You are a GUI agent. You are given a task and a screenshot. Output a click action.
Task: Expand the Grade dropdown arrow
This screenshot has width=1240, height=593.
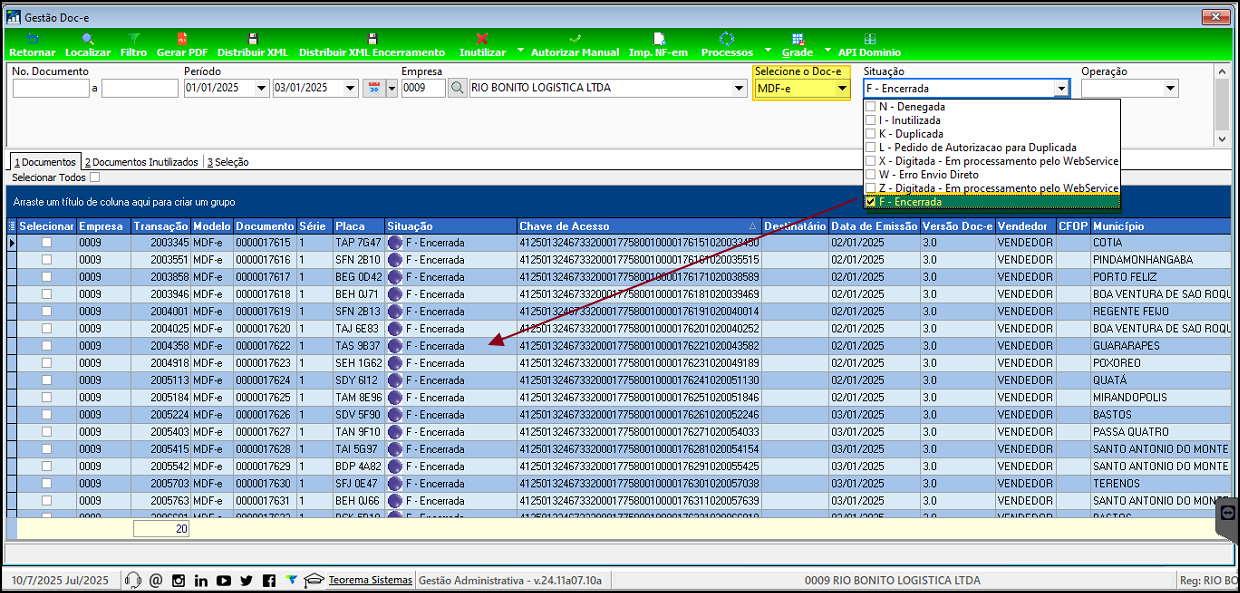(x=827, y=50)
